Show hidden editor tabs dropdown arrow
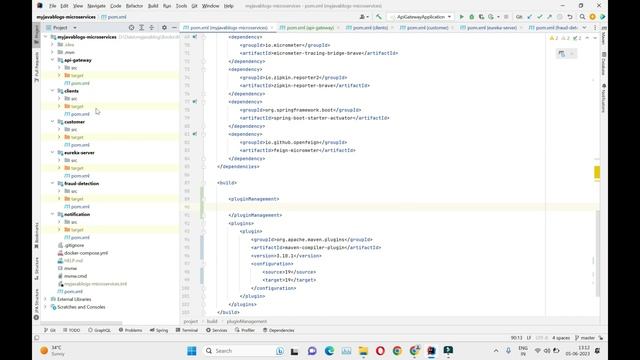Image resolution: width=640 pixels, height=360 pixels. tap(584, 27)
